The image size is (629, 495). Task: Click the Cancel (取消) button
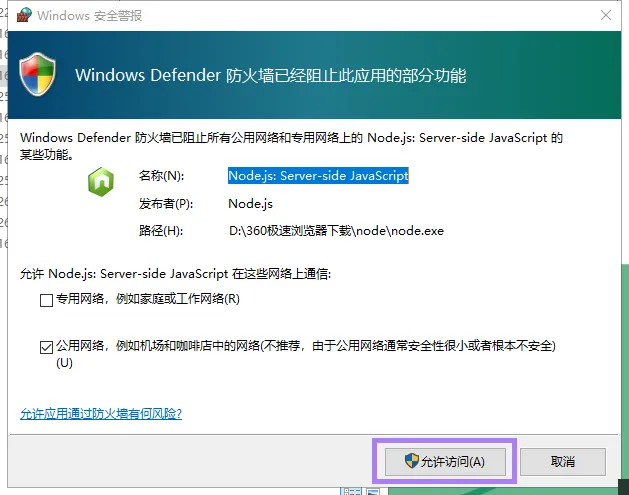pyautogui.click(x=562, y=462)
